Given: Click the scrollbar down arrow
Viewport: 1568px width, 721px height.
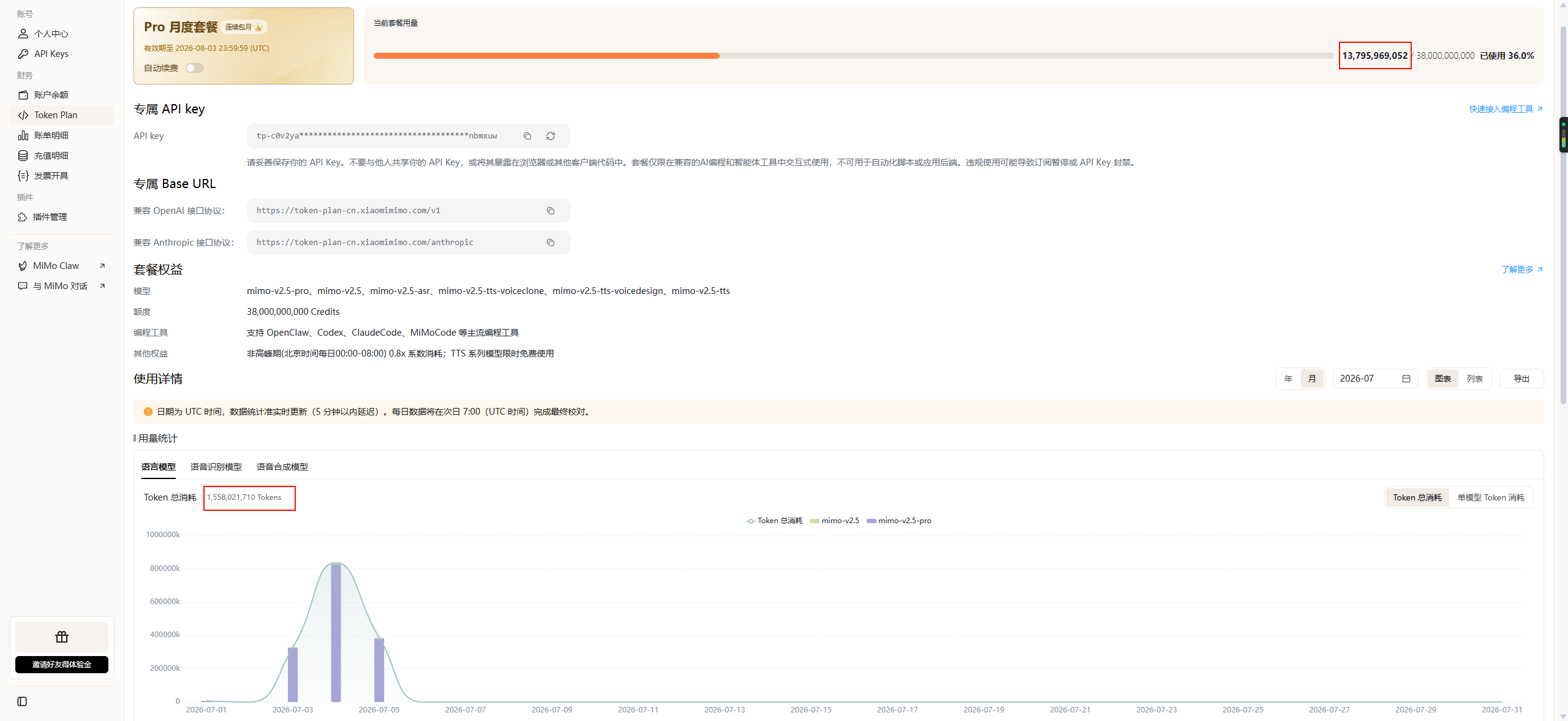Looking at the screenshot, I should pyautogui.click(x=1563, y=716).
